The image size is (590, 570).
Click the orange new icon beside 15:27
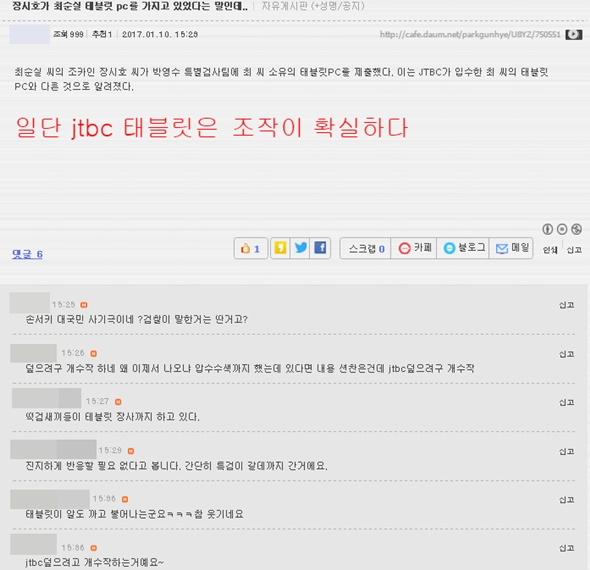(x=118, y=402)
